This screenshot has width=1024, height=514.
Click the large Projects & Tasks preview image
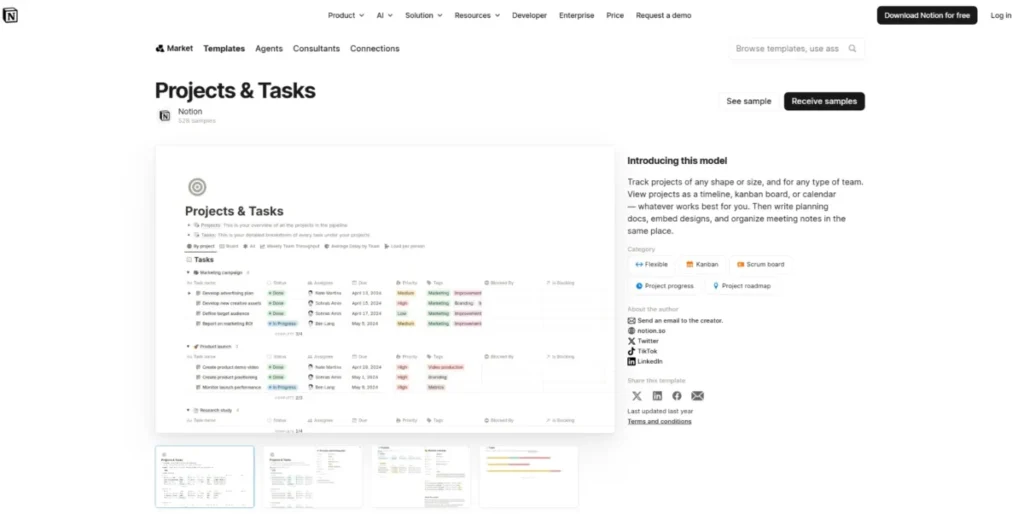[385, 289]
